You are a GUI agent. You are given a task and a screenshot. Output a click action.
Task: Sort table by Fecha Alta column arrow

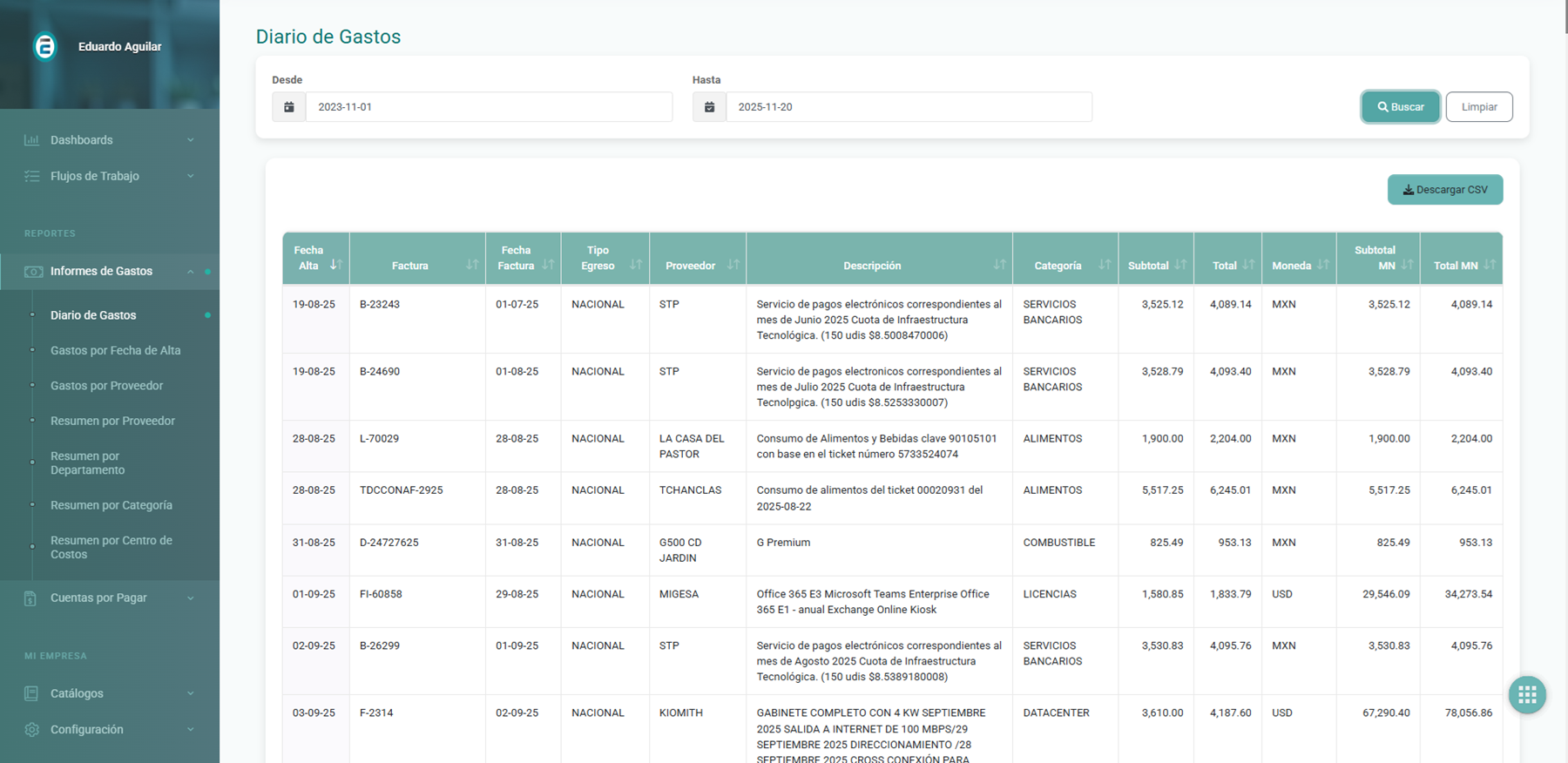pos(335,265)
